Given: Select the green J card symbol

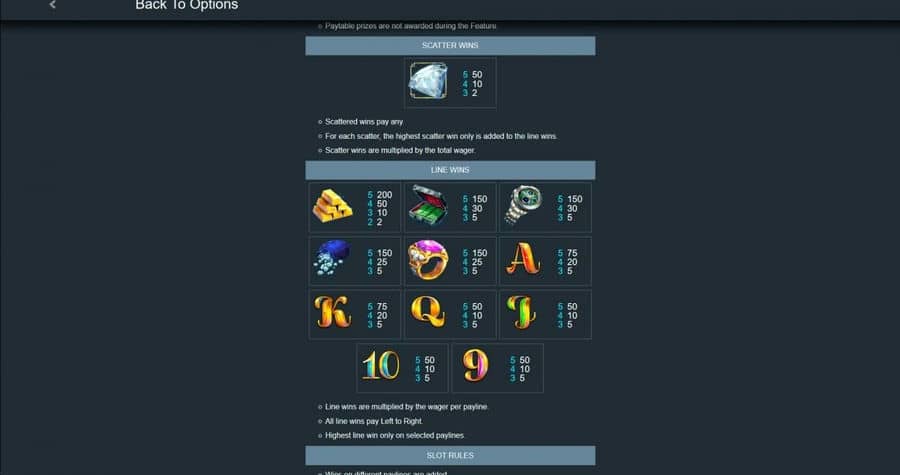Looking at the screenshot, I should pyautogui.click(x=522, y=312).
